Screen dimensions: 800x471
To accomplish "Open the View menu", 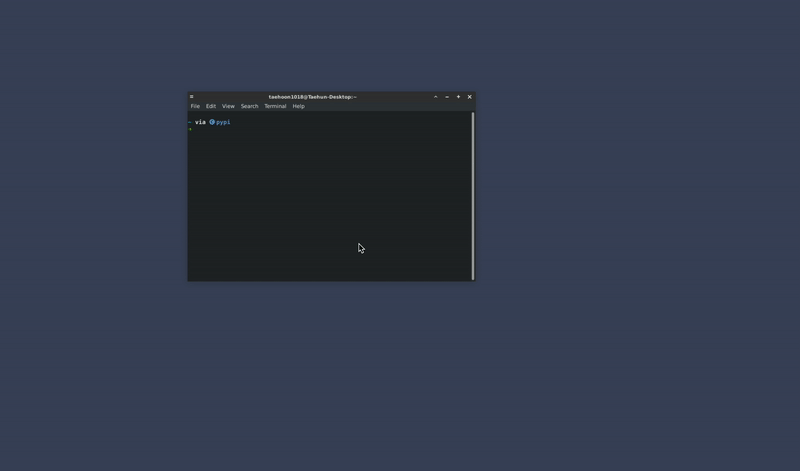I will (228, 106).
